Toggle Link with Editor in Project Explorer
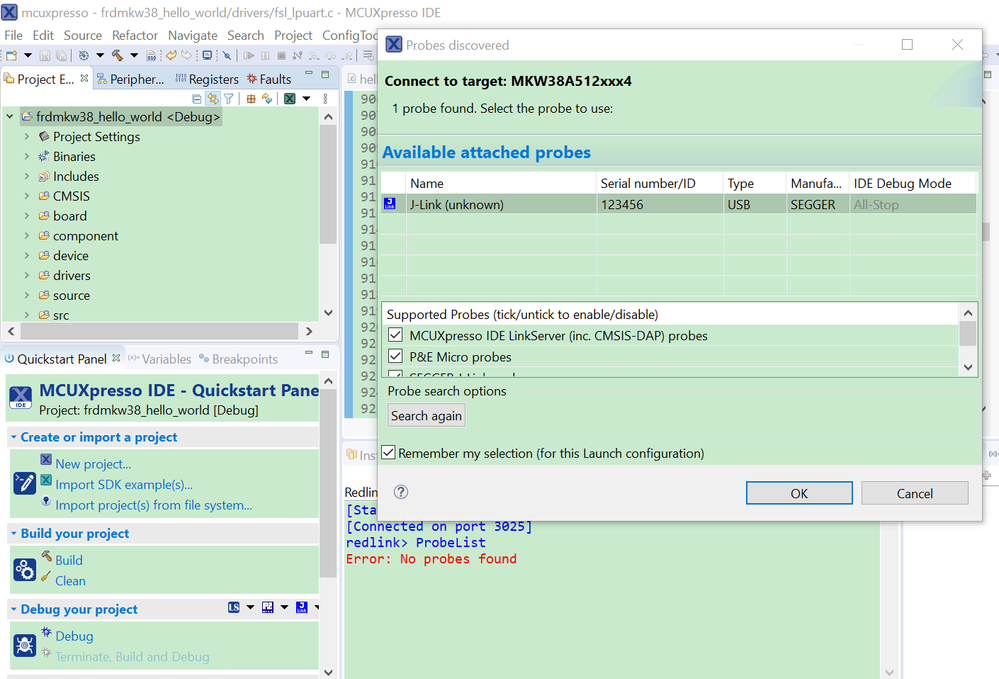 pos(213,99)
